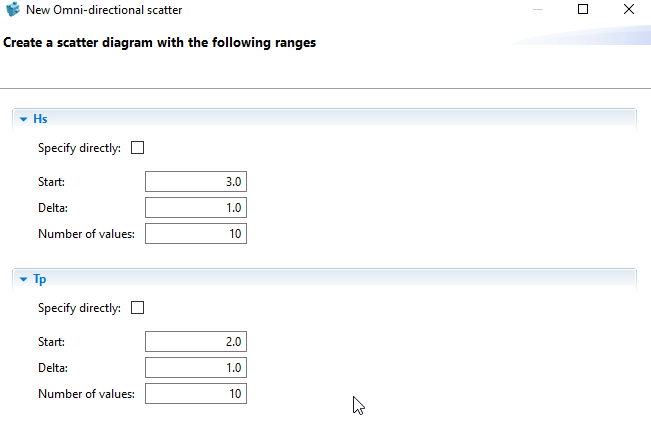Enable Specify directly checkbox under Tp
This screenshot has height=428, width=651.
click(138, 308)
